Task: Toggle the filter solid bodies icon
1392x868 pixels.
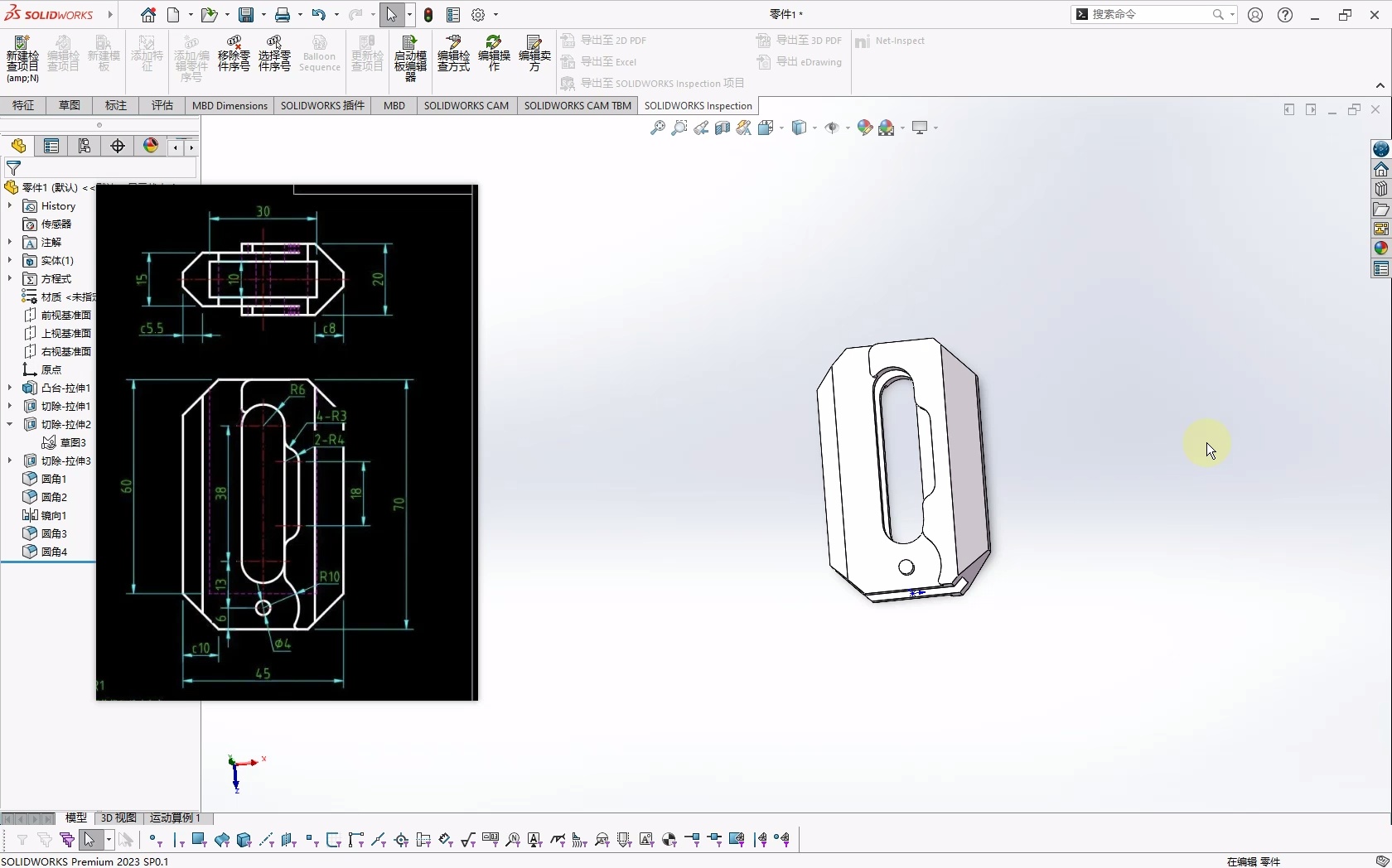Action: 244,840
